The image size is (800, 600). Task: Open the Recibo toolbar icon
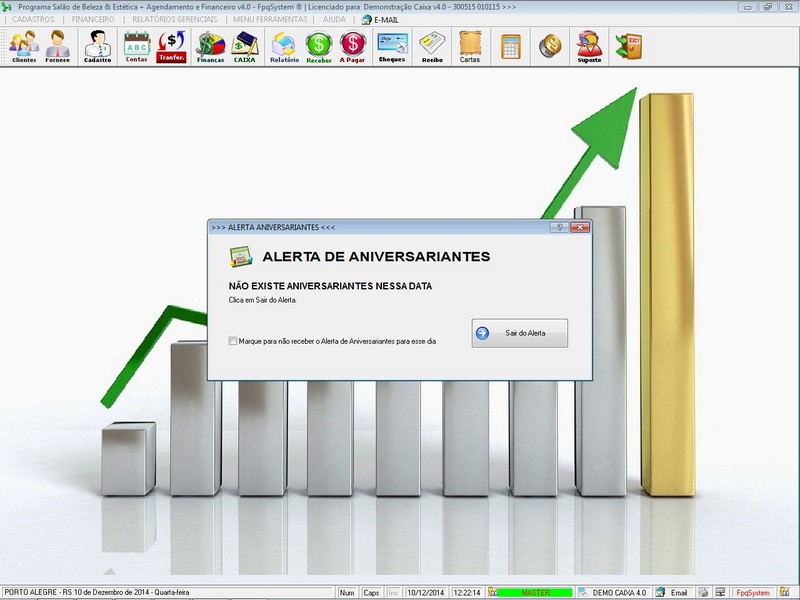pyautogui.click(x=432, y=46)
